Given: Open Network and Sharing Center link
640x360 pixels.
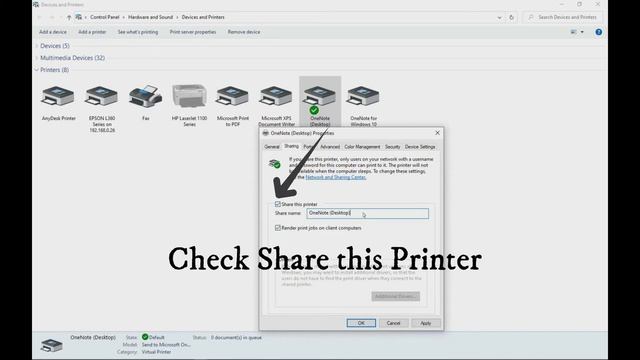Looking at the screenshot, I should coord(336,177).
